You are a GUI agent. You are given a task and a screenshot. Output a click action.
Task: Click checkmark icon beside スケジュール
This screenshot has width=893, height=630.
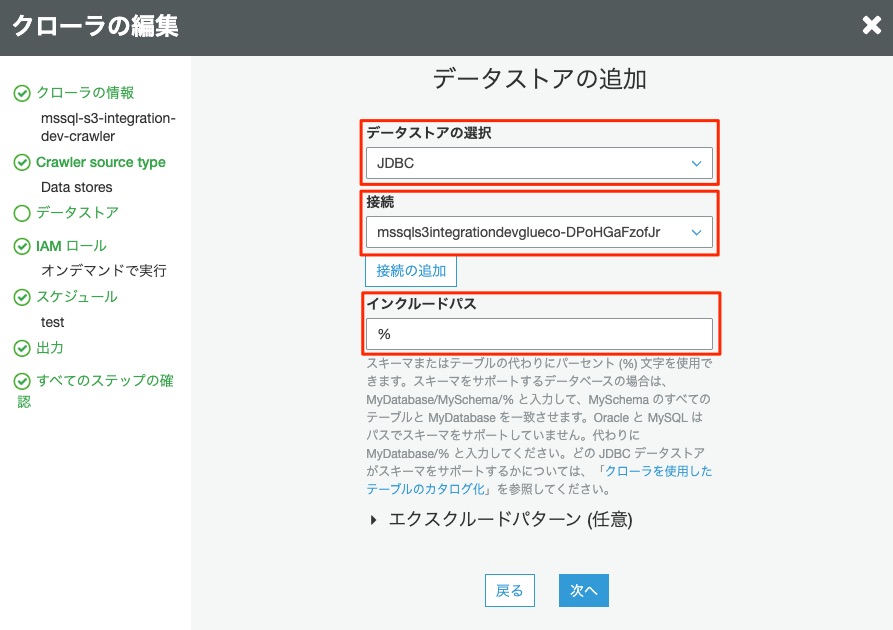pyautogui.click(x=22, y=297)
